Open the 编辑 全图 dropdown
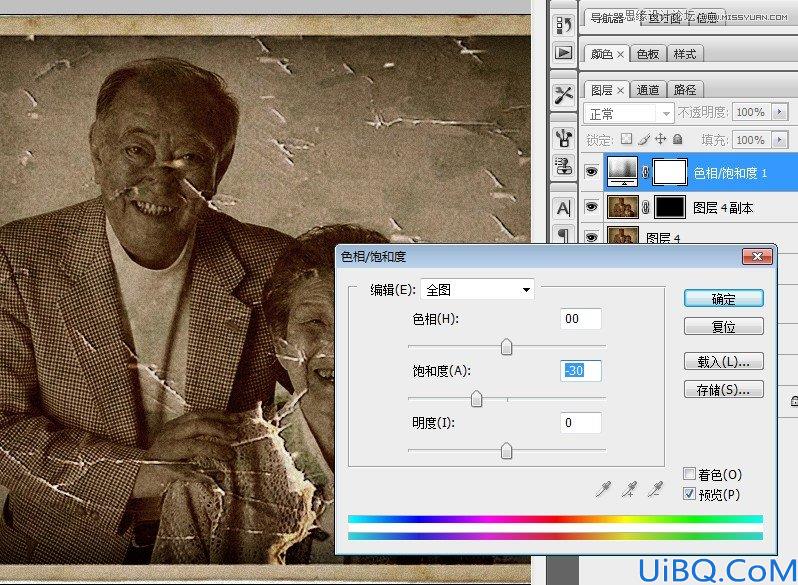The height and width of the screenshot is (585, 798). (x=477, y=290)
